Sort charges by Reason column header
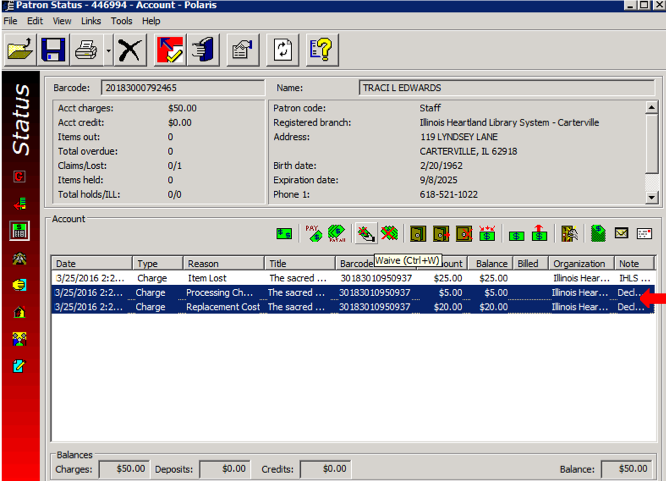 224,263
